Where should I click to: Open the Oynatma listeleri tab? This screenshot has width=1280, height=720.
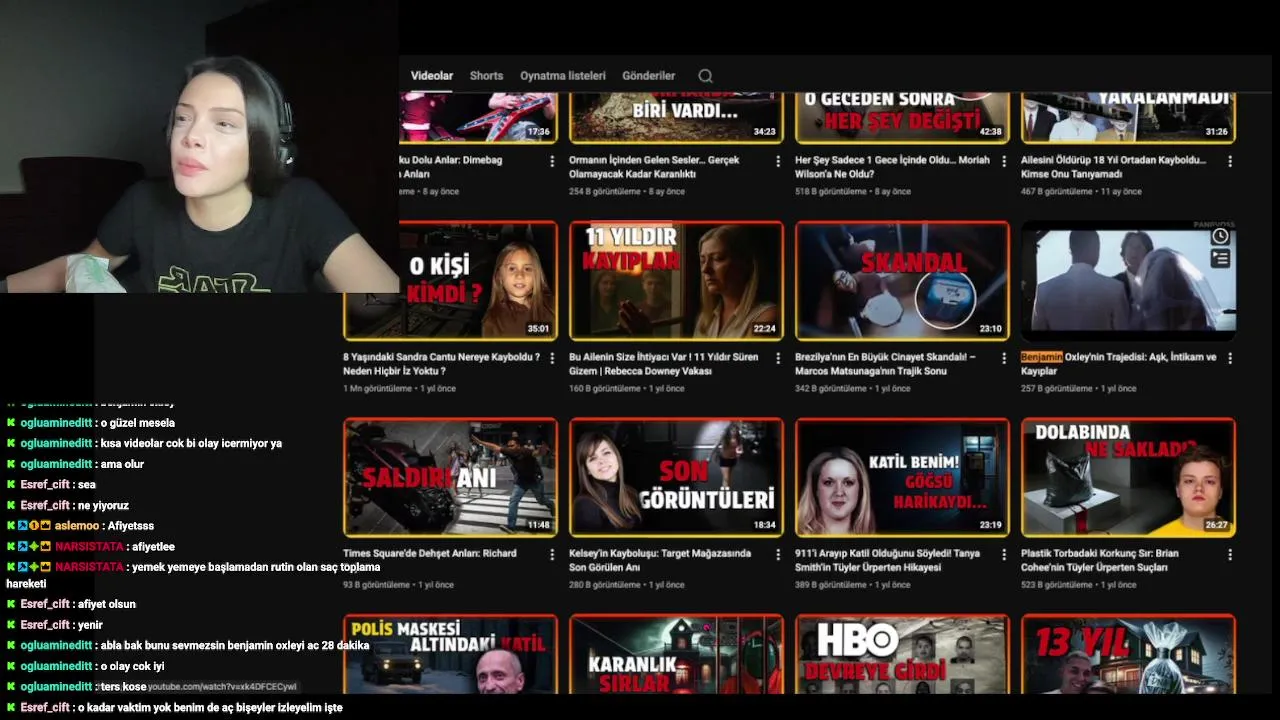[x=563, y=76]
